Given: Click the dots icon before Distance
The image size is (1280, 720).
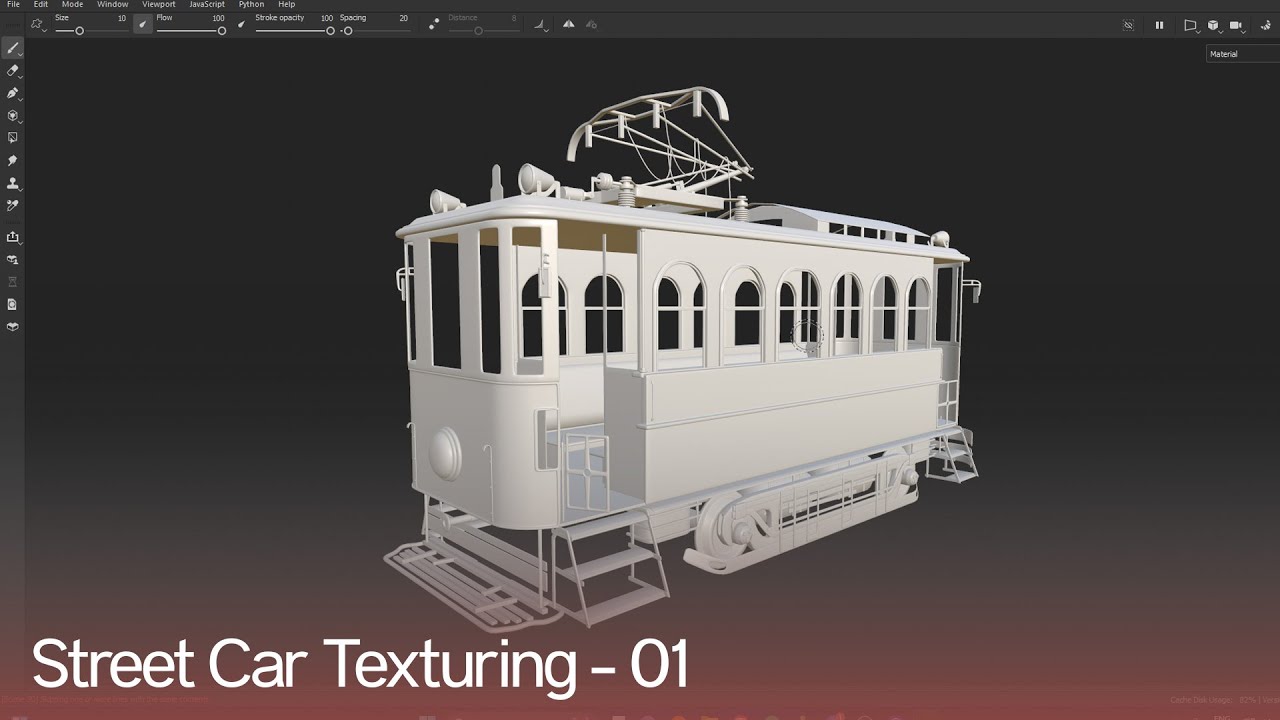Looking at the screenshot, I should 433,25.
